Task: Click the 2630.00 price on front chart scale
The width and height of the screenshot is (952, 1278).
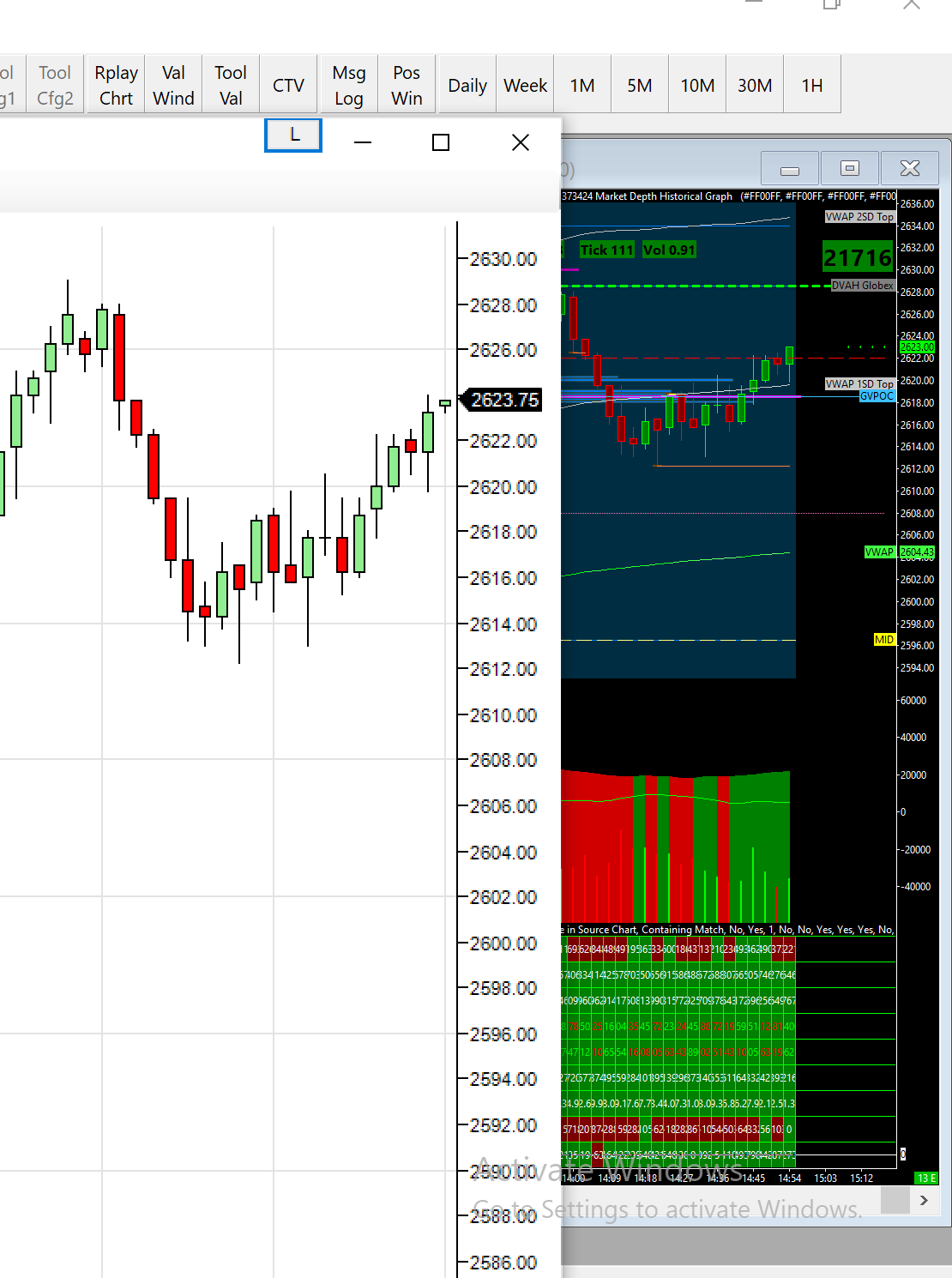Action: [503, 259]
